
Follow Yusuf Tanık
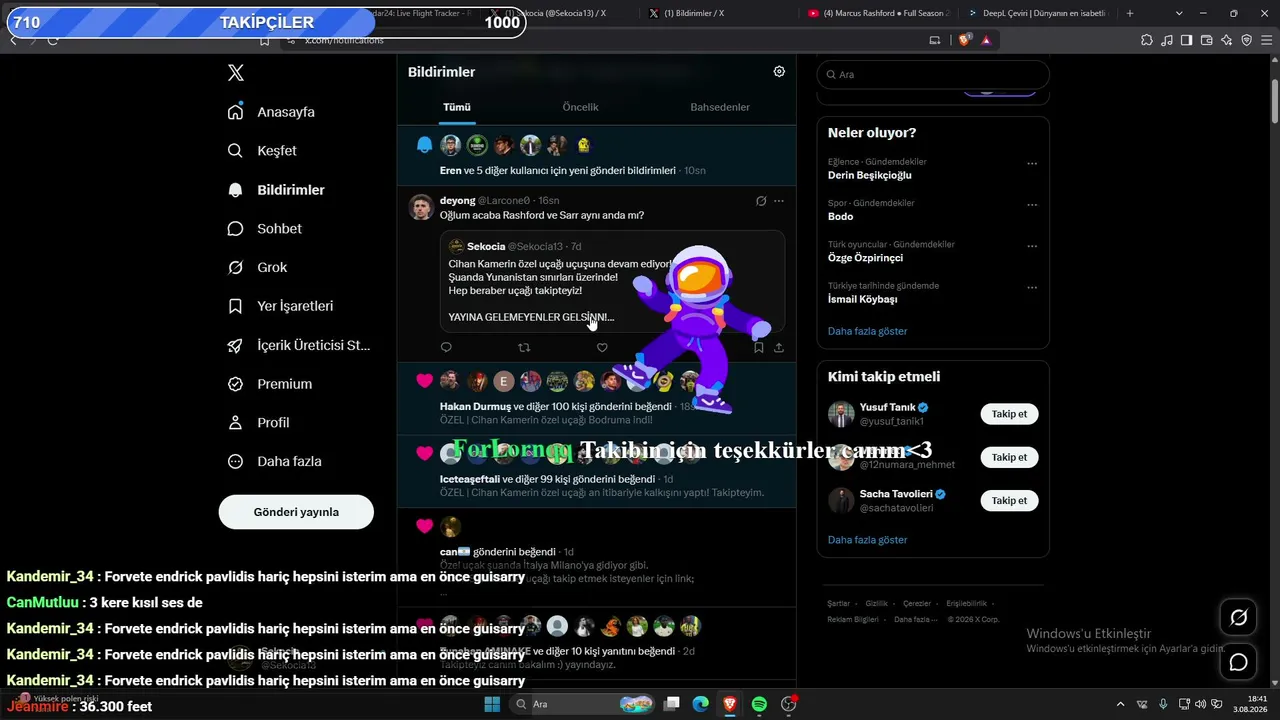pos(1009,414)
